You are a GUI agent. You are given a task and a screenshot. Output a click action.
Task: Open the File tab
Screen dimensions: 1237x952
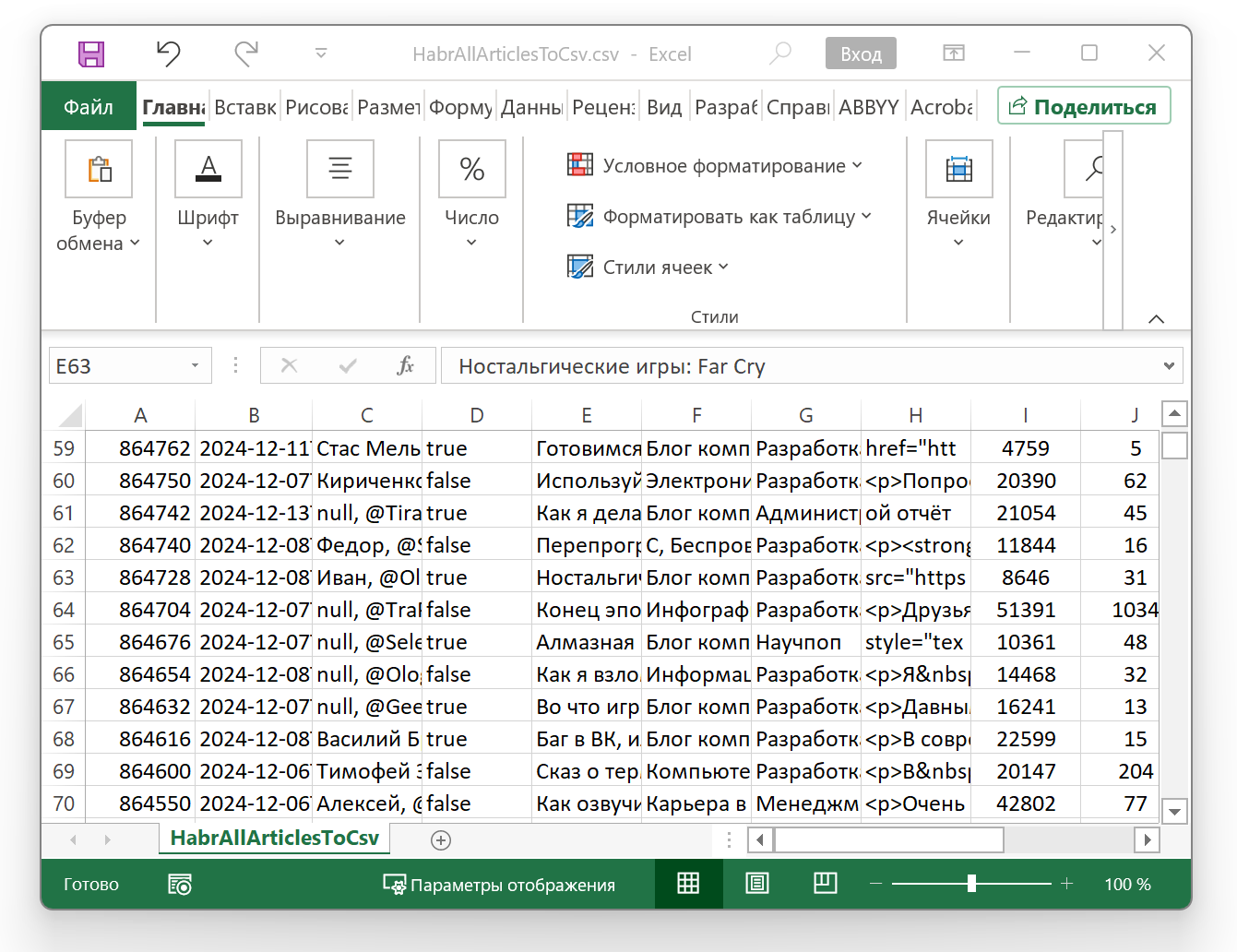click(89, 108)
